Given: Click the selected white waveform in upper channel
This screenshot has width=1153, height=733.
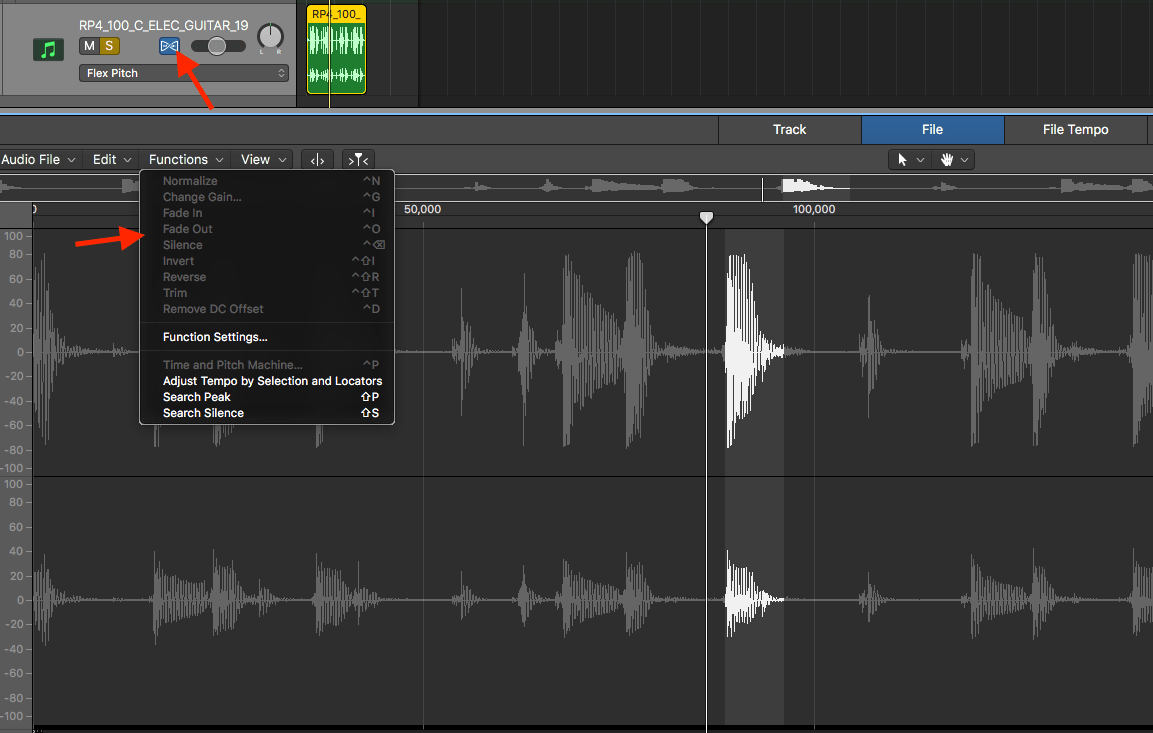Looking at the screenshot, I should [x=752, y=351].
